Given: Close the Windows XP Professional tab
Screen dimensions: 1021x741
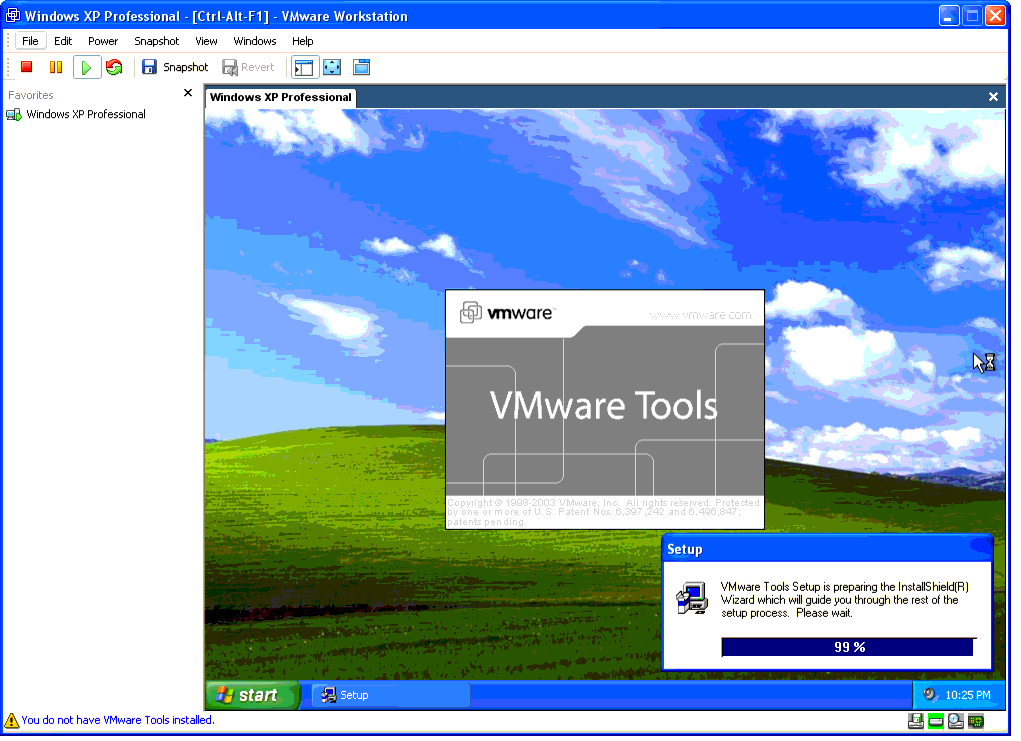Looking at the screenshot, I should click(993, 97).
